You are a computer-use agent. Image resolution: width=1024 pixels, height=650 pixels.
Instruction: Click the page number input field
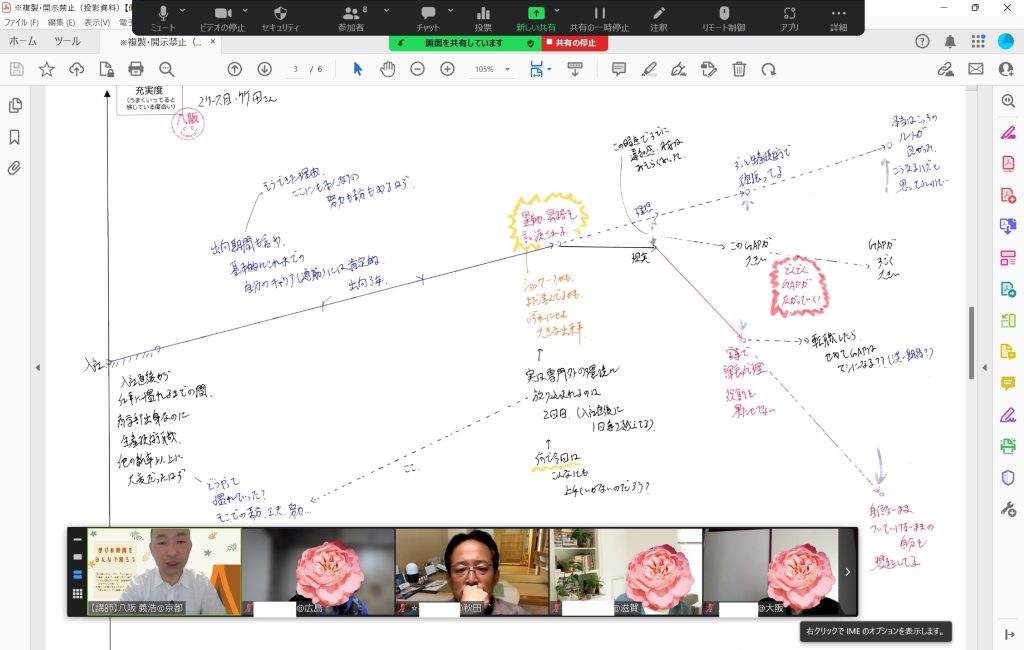295,69
